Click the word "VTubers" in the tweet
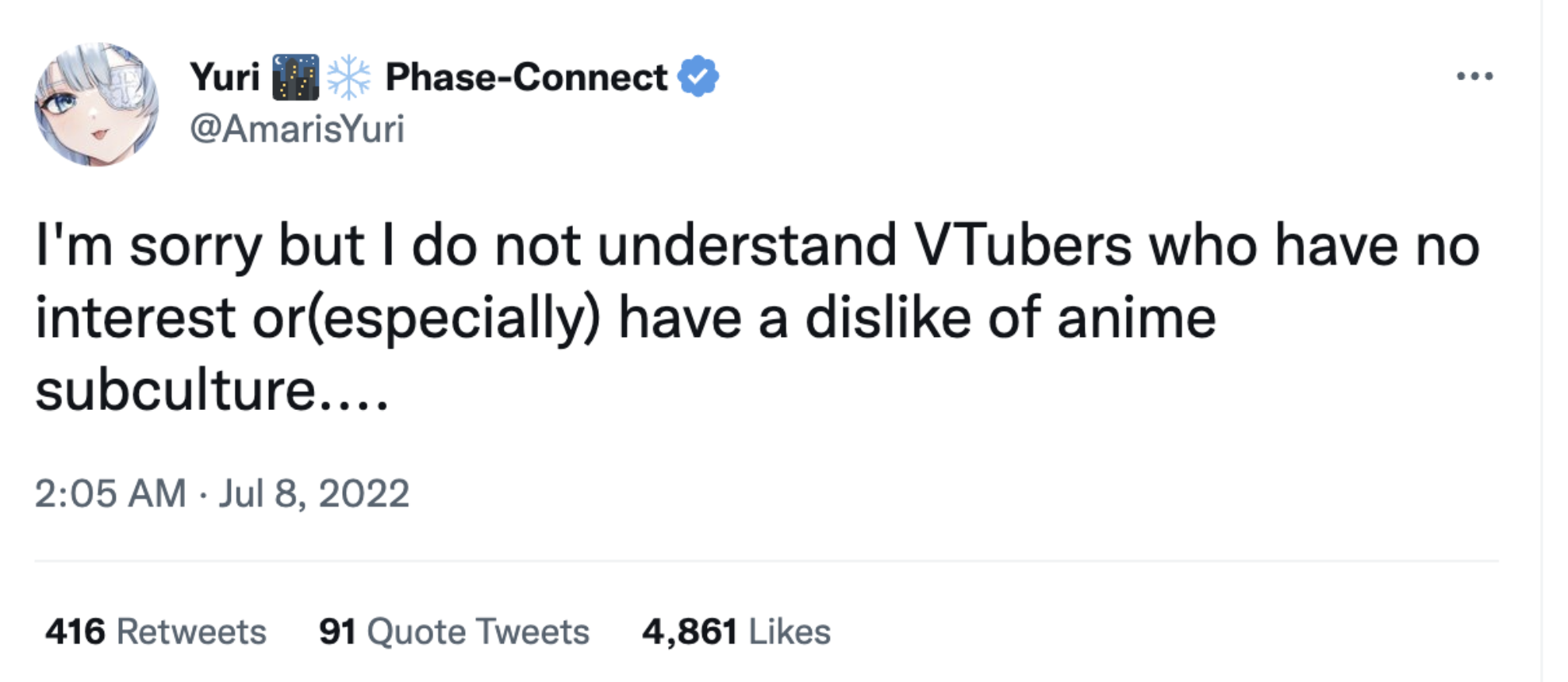 (x=1023, y=245)
